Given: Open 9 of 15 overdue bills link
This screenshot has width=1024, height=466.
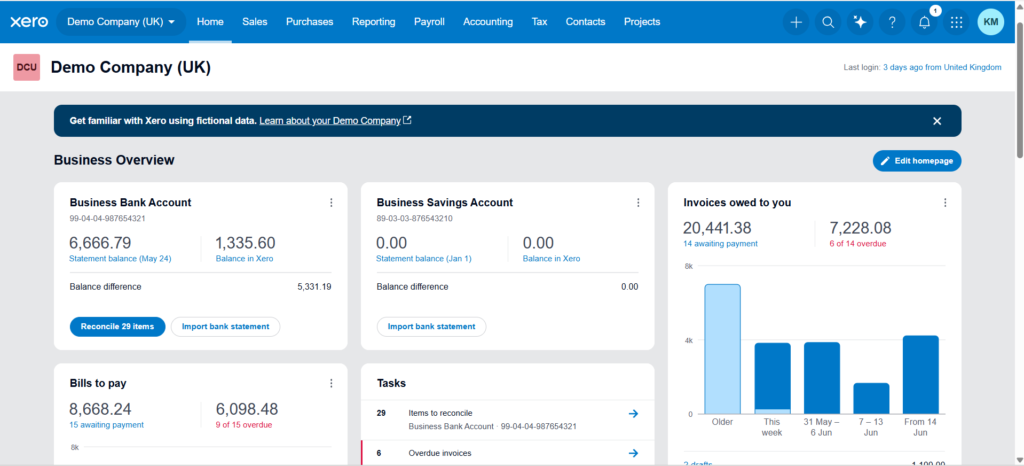Looking at the screenshot, I should point(244,424).
